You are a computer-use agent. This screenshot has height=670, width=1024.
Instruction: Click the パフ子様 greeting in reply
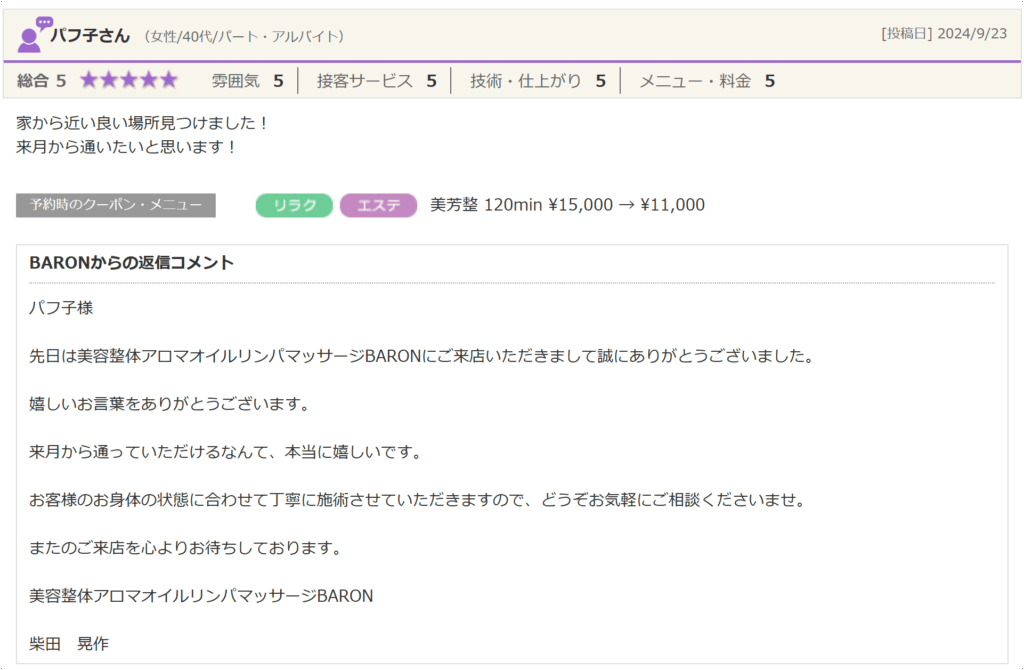point(61,308)
